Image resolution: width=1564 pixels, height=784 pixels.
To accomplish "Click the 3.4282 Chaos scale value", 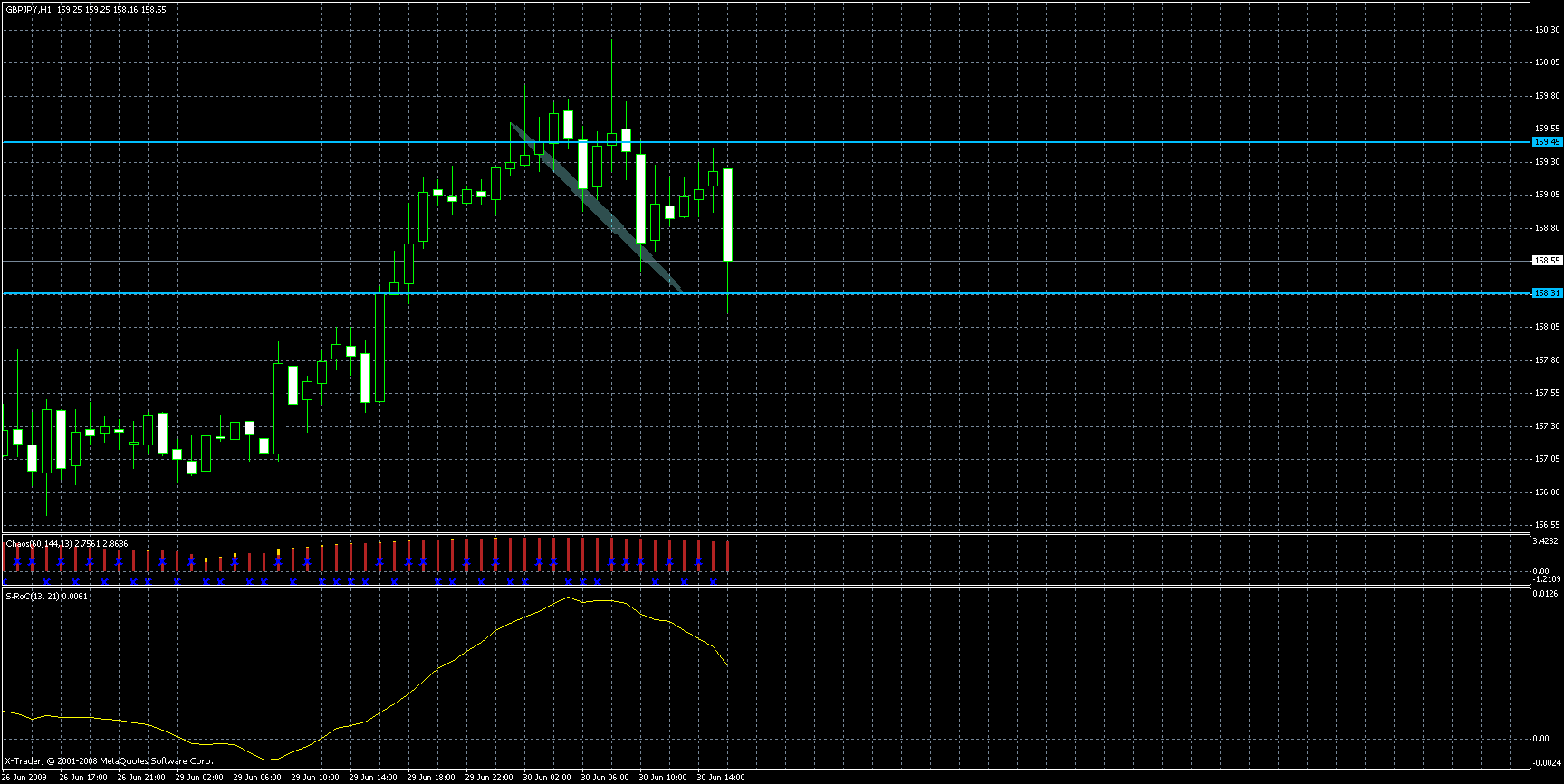I will tap(1547, 541).
